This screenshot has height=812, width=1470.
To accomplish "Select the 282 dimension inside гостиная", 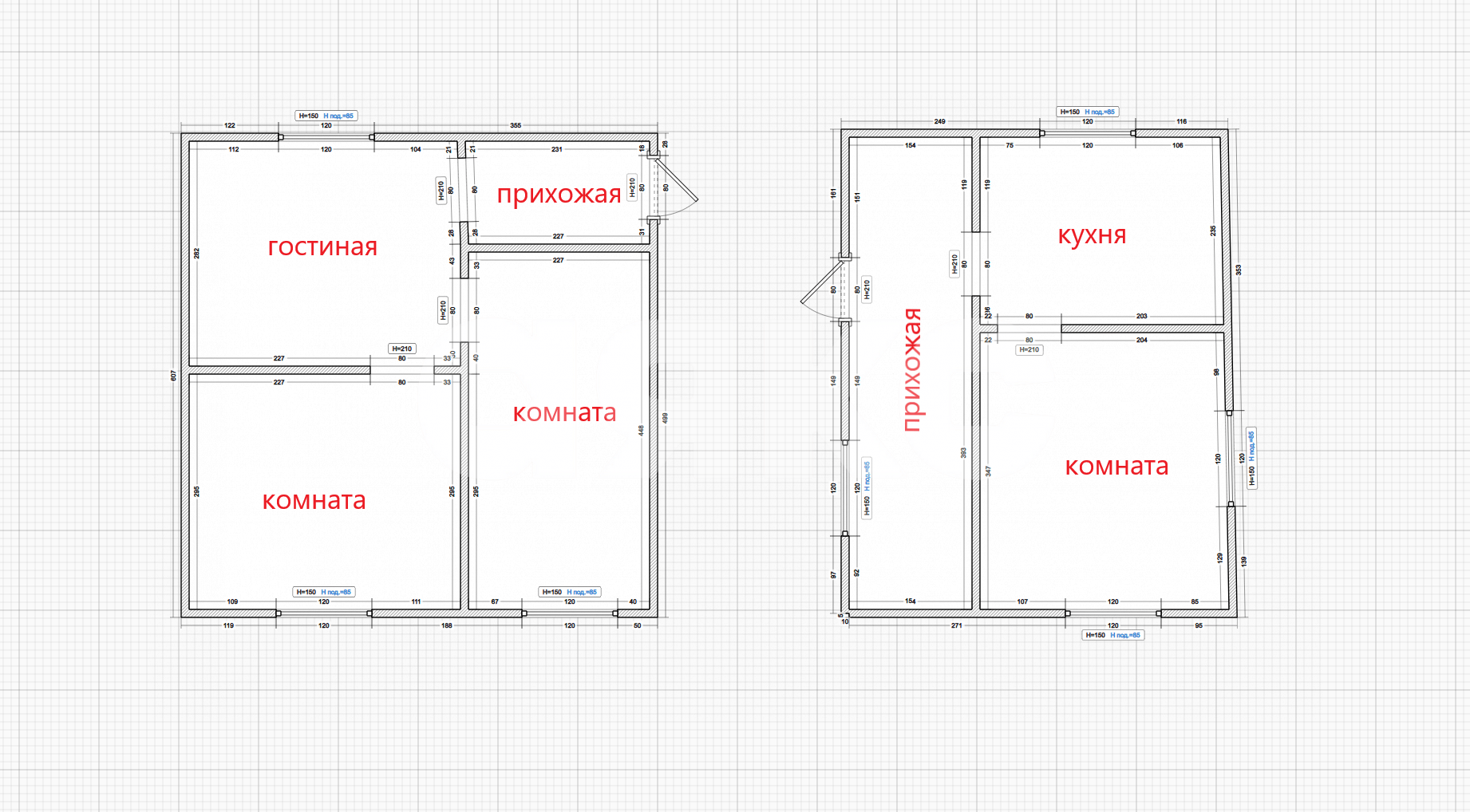I will (196, 253).
